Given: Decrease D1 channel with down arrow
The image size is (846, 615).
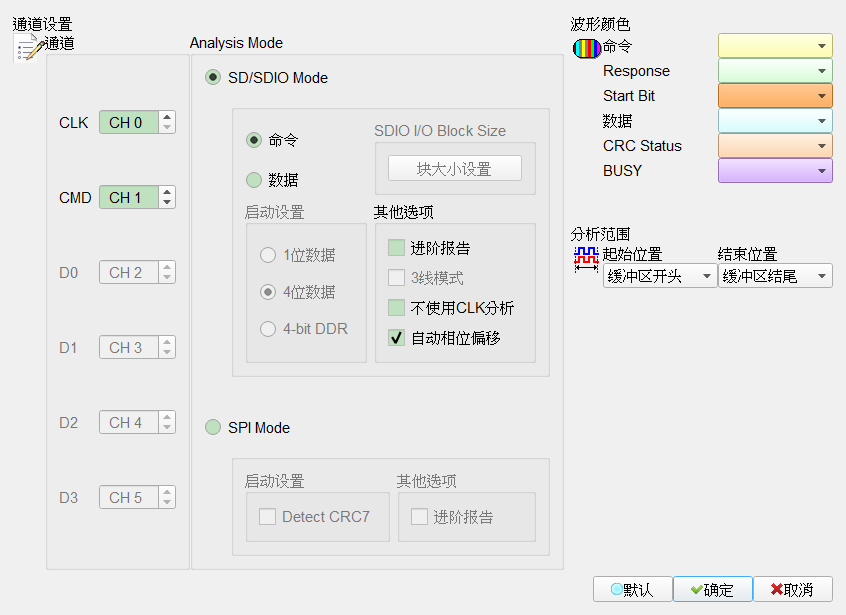Looking at the screenshot, I should click(167, 353).
